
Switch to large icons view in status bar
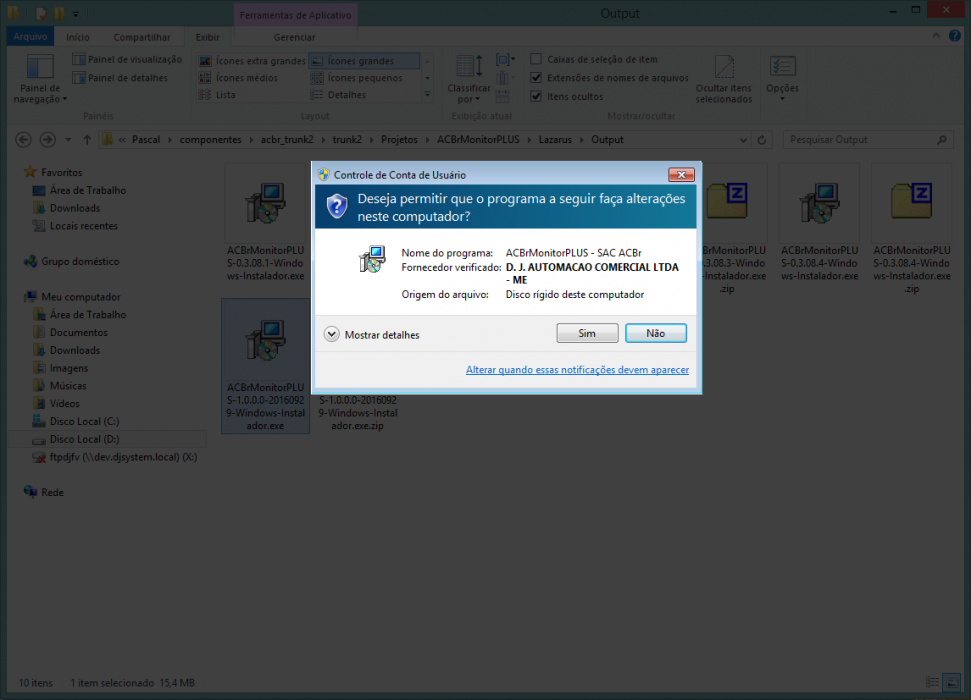pos(951,682)
